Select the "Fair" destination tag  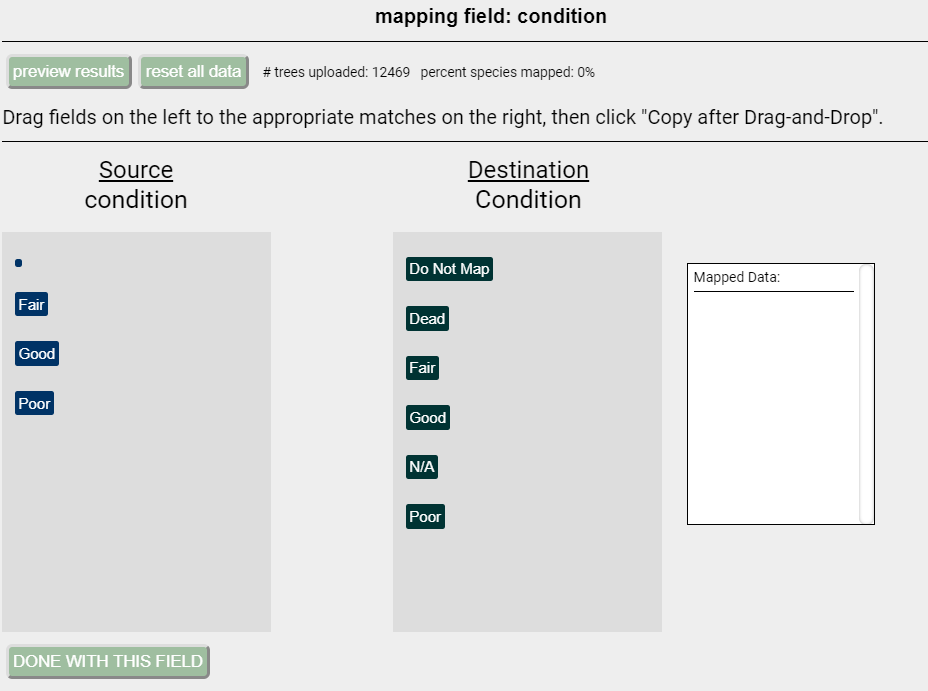[x=422, y=367]
